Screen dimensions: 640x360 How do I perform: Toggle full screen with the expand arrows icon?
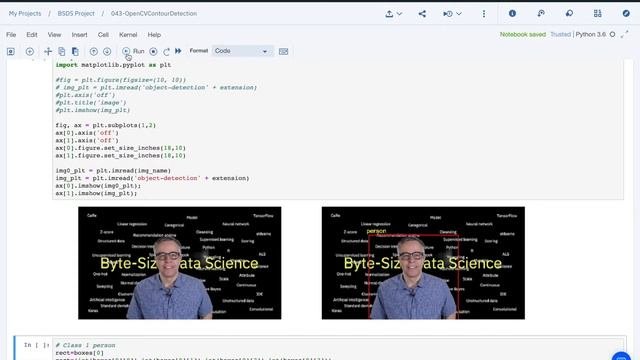(625, 35)
